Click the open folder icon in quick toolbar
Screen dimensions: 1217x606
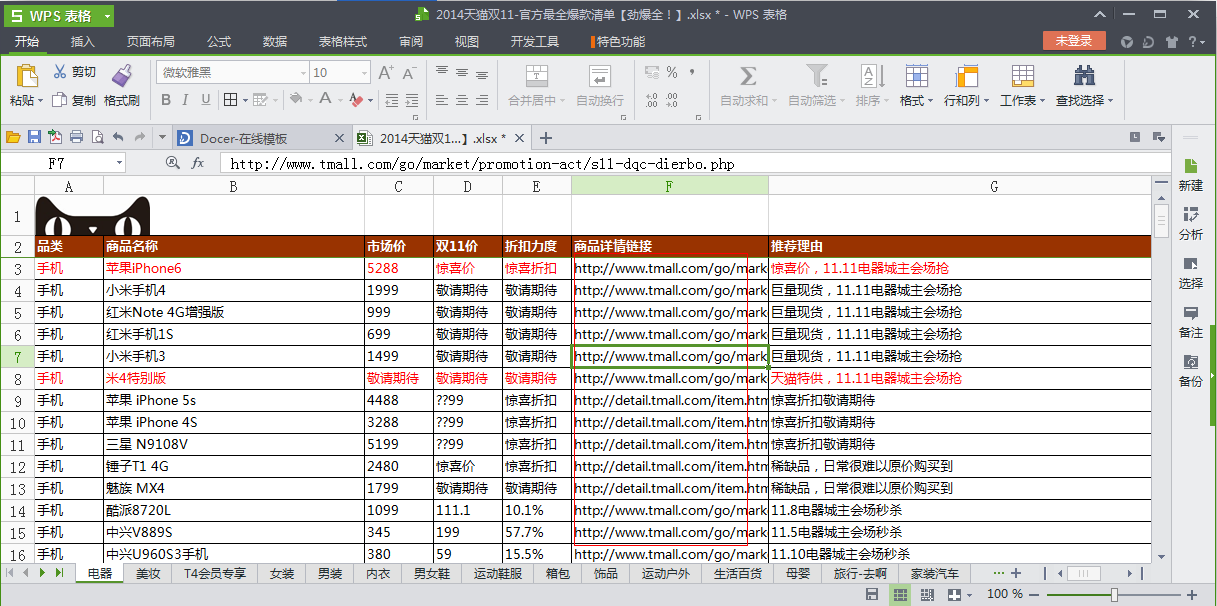click(13, 137)
